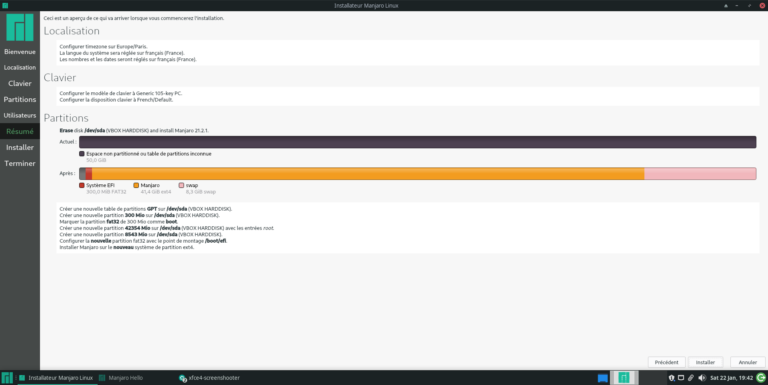768x385 pixels.
Task: Click the 'Configurer timezone sur Europe/Paris' line
Action: pos(103,47)
